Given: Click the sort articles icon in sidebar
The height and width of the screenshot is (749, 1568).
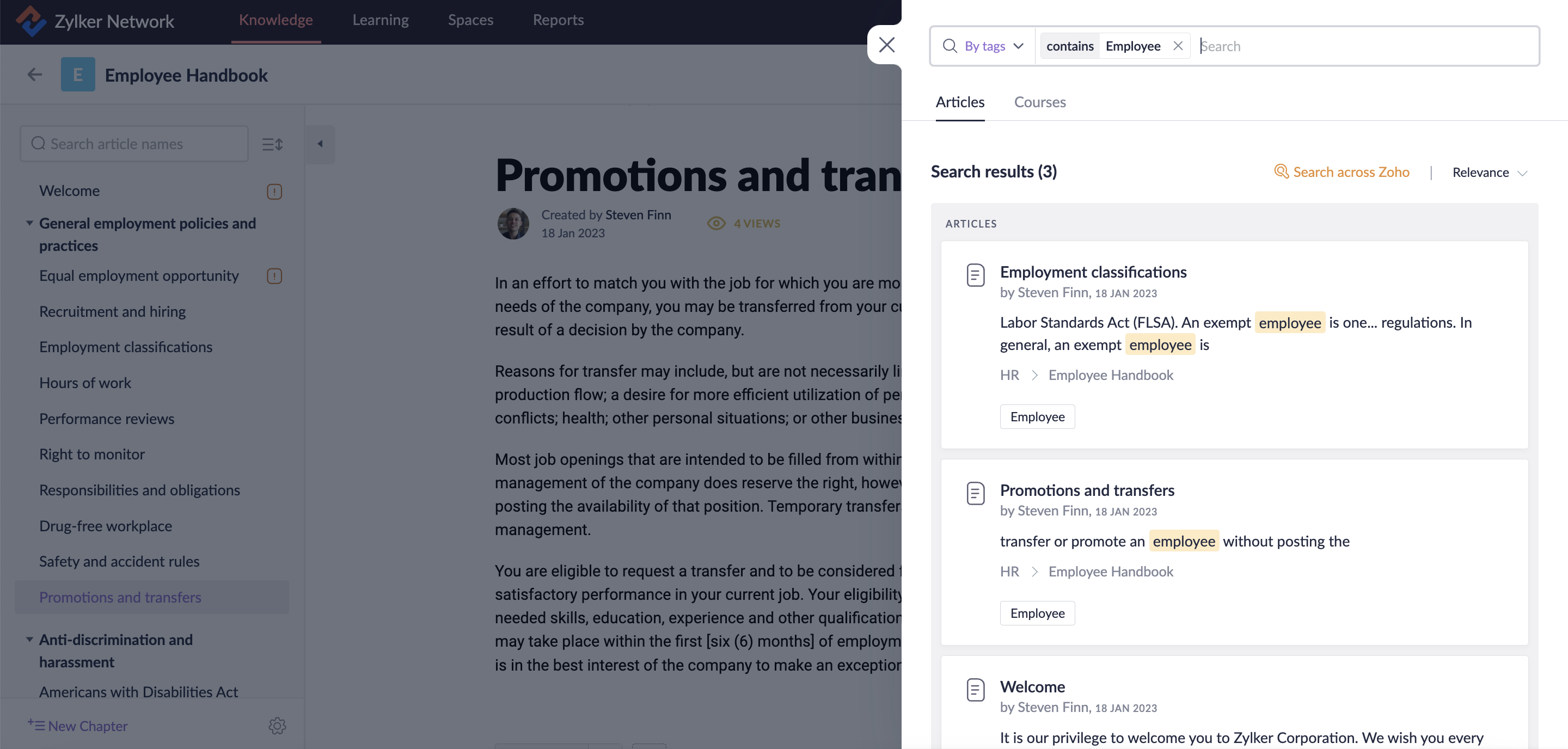Looking at the screenshot, I should (272, 144).
